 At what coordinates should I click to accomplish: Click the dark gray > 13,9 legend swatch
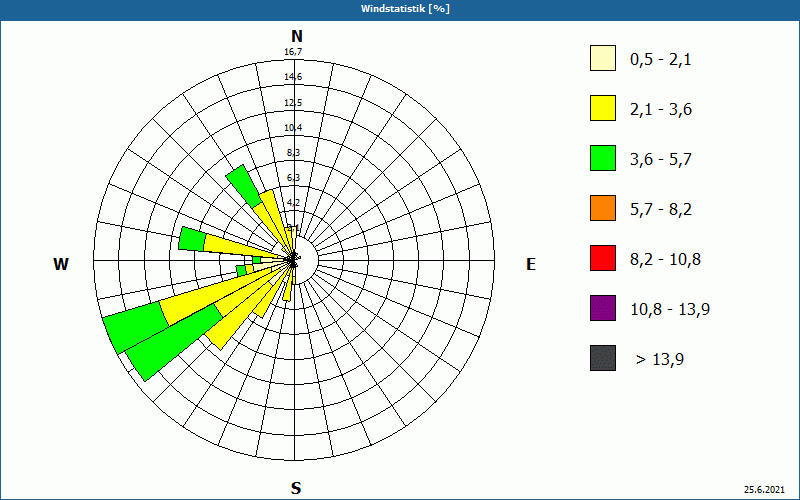[x=603, y=358]
